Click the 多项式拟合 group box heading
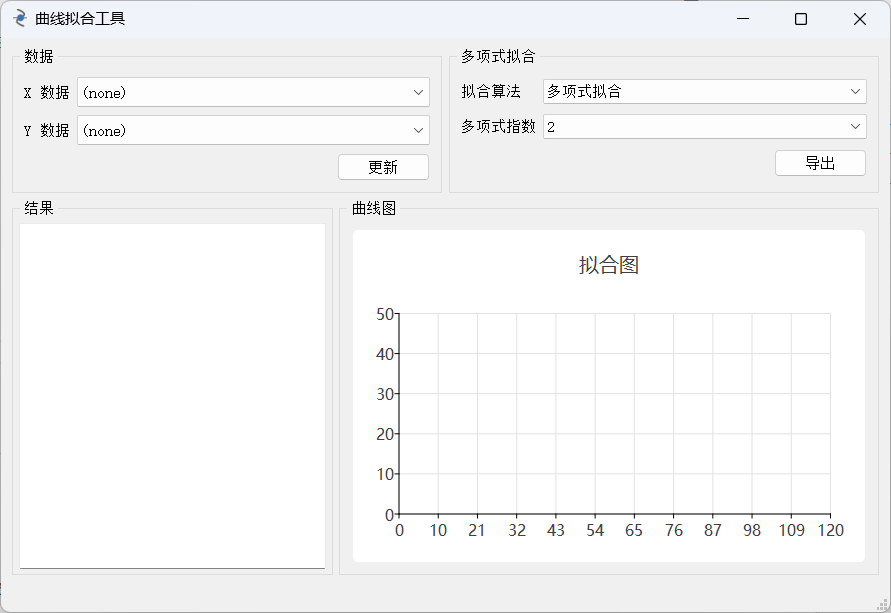 point(498,56)
